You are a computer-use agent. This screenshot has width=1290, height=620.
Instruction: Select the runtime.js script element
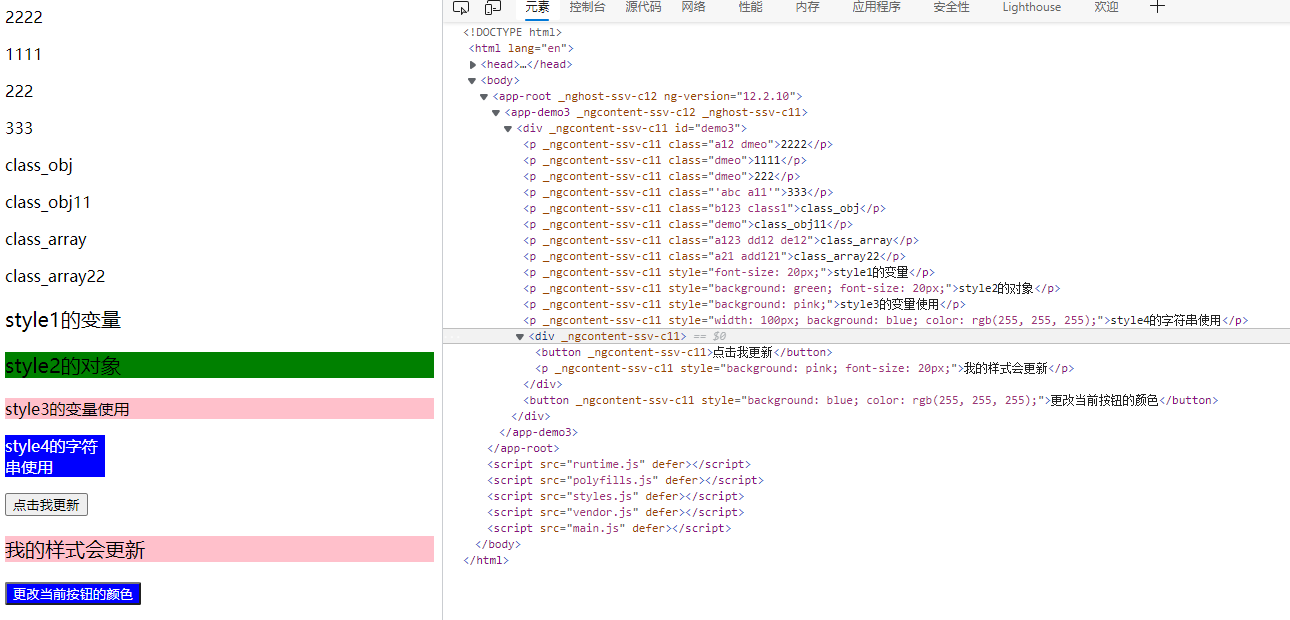tap(619, 464)
